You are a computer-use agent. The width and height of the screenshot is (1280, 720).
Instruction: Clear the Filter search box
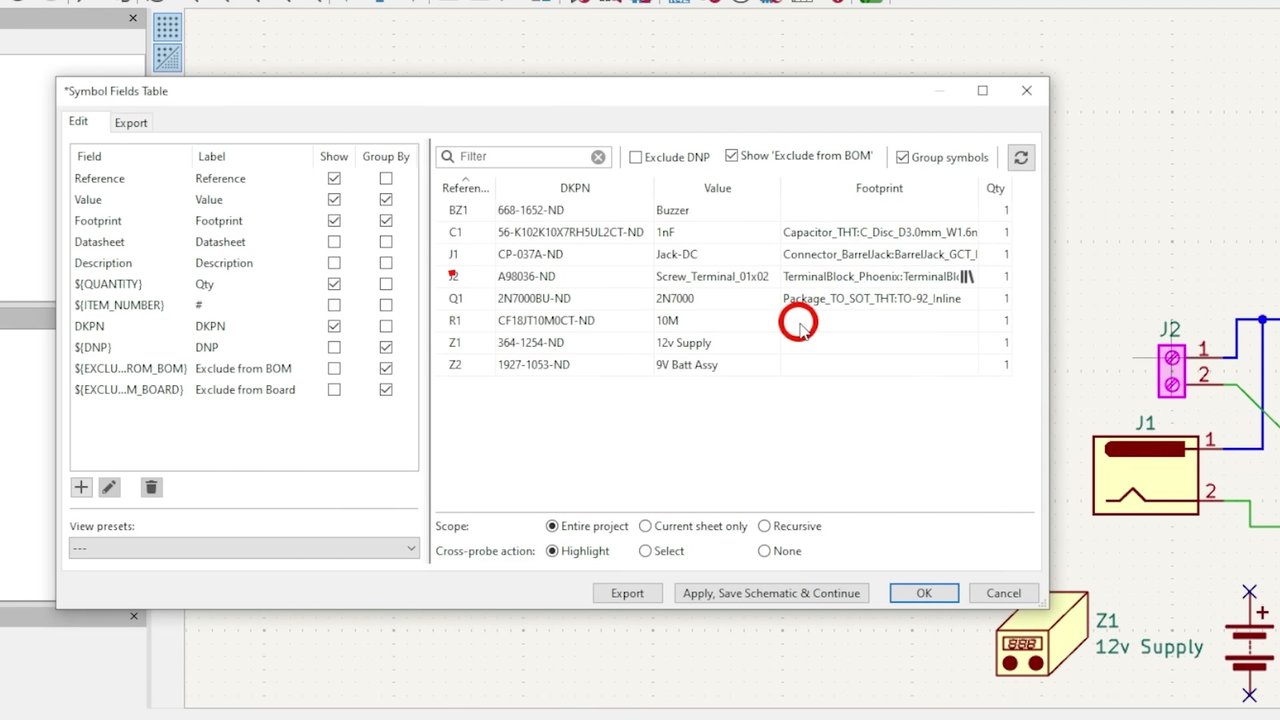[598, 157]
